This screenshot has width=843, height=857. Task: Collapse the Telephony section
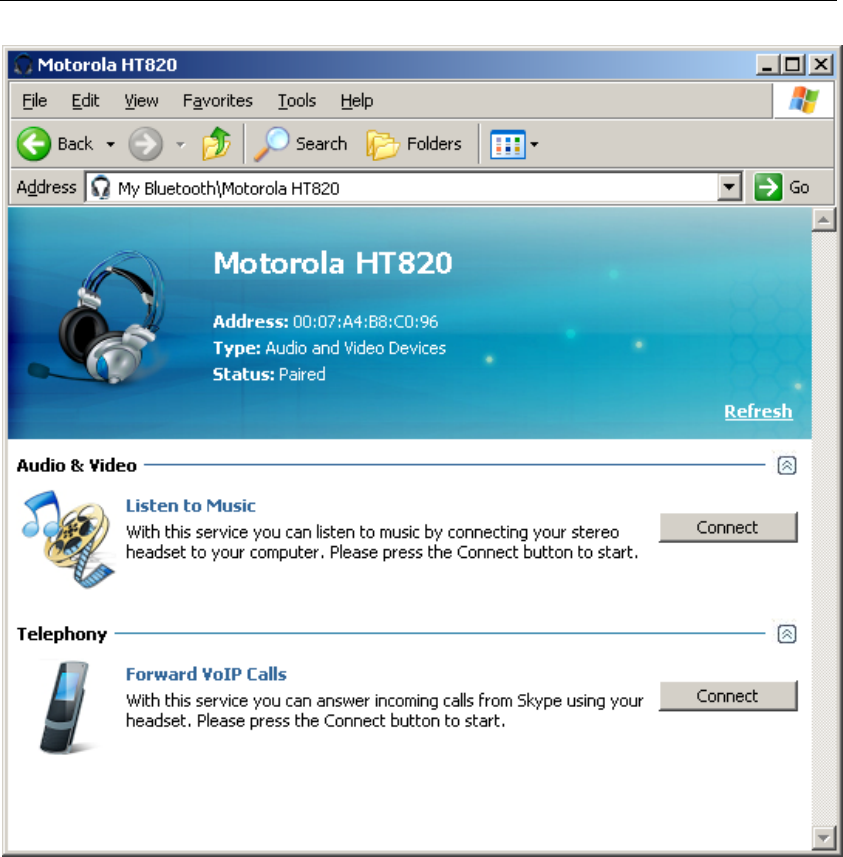click(x=787, y=634)
